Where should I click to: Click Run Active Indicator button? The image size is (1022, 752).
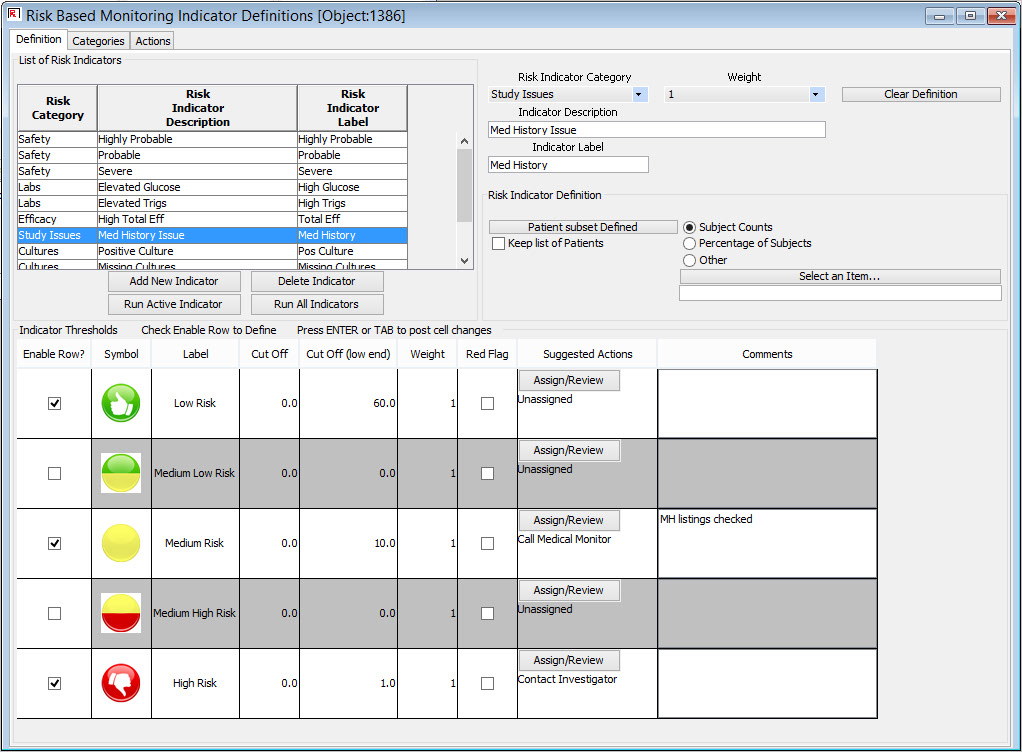tap(174, 304)
